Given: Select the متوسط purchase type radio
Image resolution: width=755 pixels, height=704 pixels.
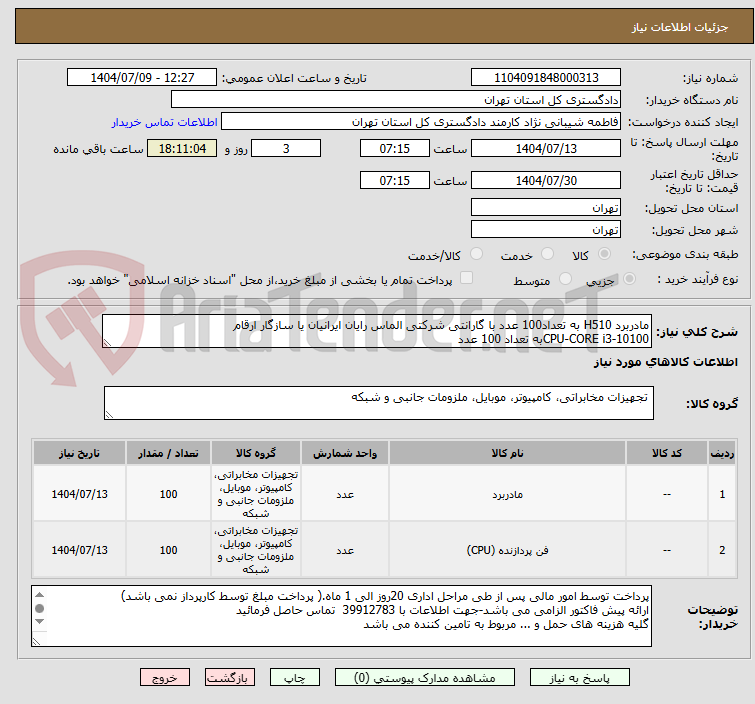Looking at the screenshot, I should point(565,278).
